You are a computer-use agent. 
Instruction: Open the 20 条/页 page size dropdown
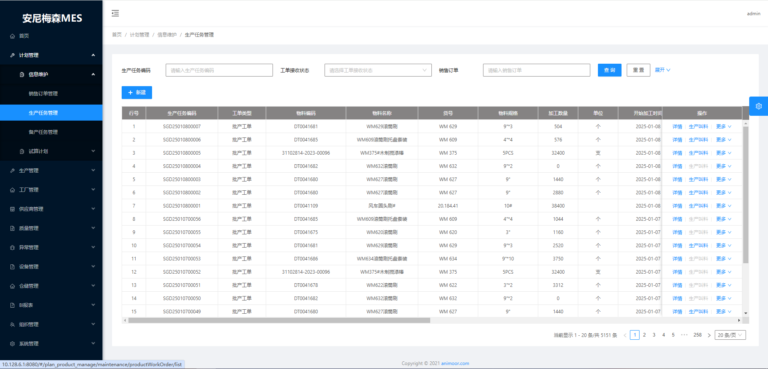[730, 335]
